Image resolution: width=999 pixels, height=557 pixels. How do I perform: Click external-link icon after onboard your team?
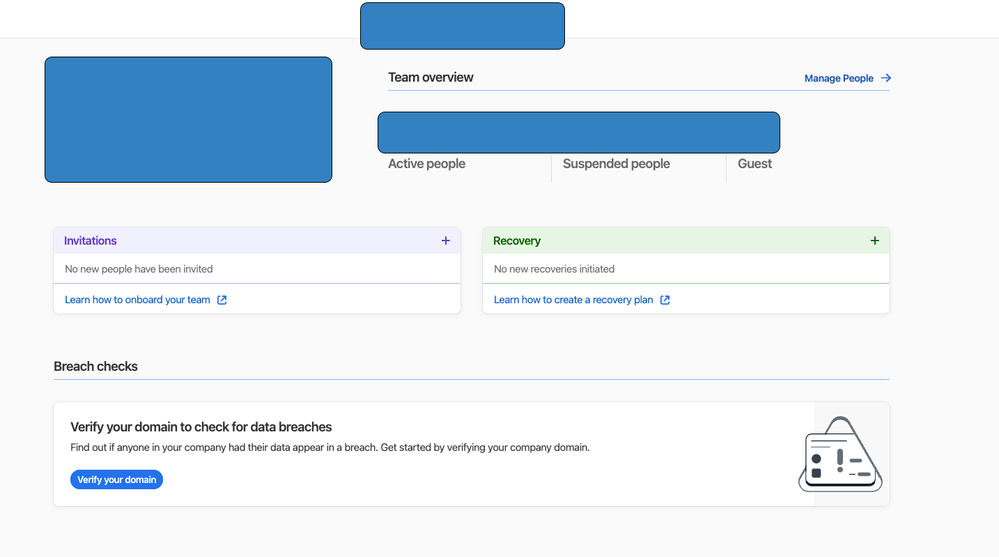coord(222,300)
